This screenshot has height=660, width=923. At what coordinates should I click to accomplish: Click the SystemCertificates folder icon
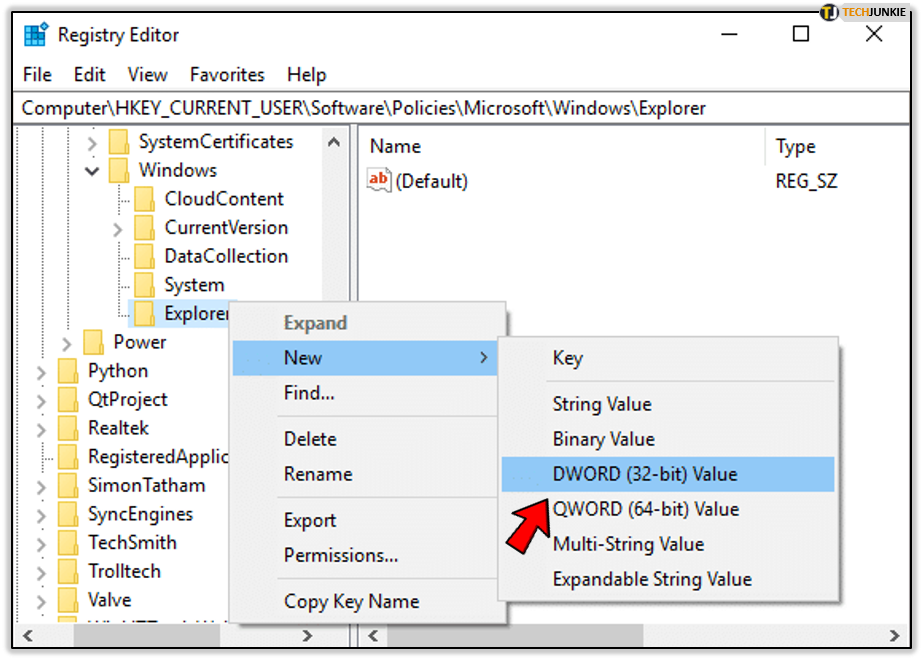click(119, 142)
